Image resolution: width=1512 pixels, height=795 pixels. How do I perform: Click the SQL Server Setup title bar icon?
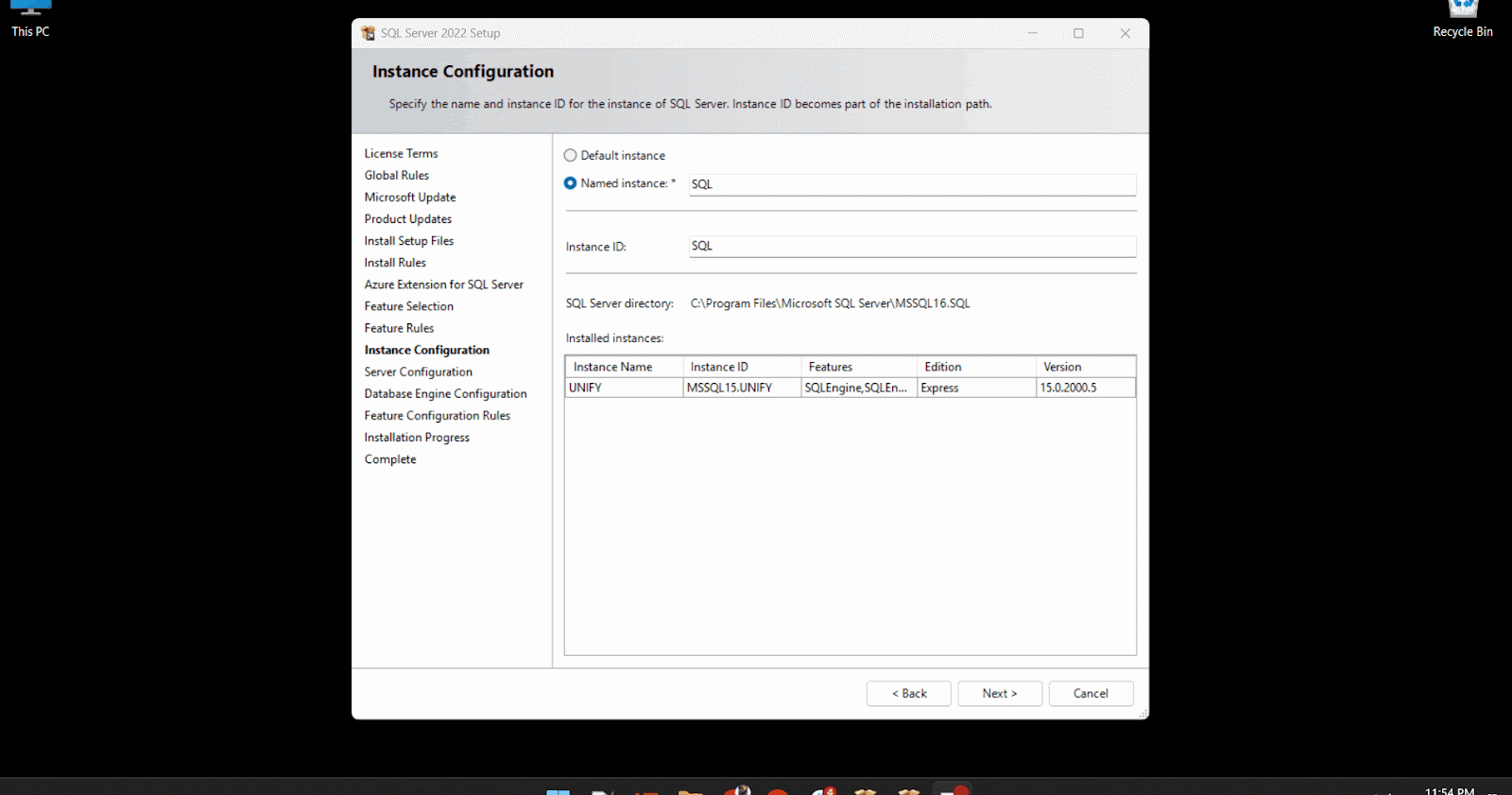click(368, 33)
